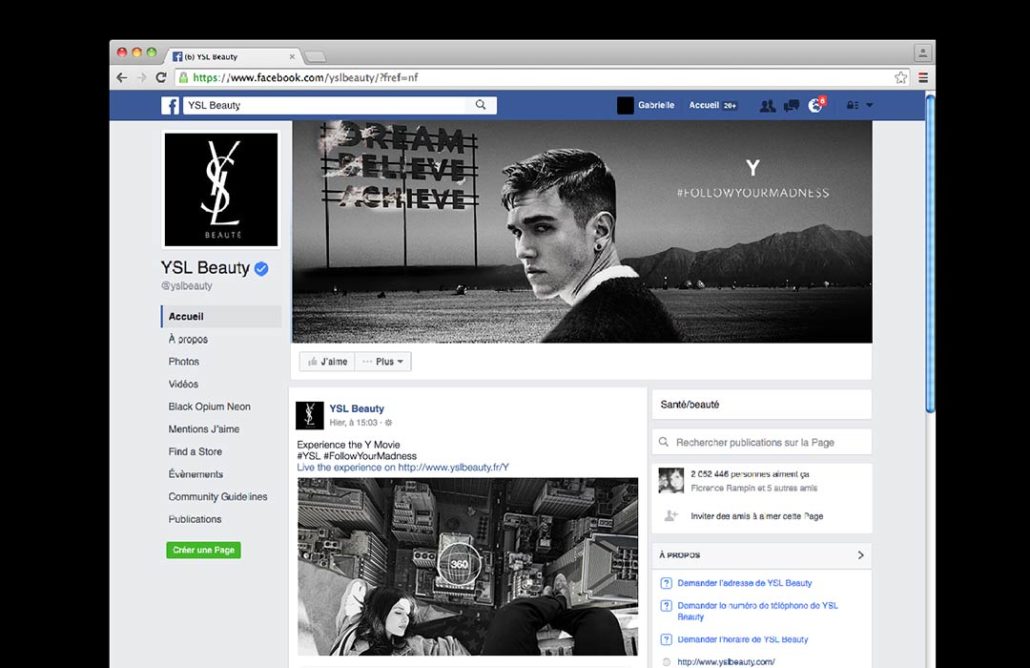Expand the À PROPOS section chevron
This screenshot has height=668, width=1030.
(x=861, y=555)
